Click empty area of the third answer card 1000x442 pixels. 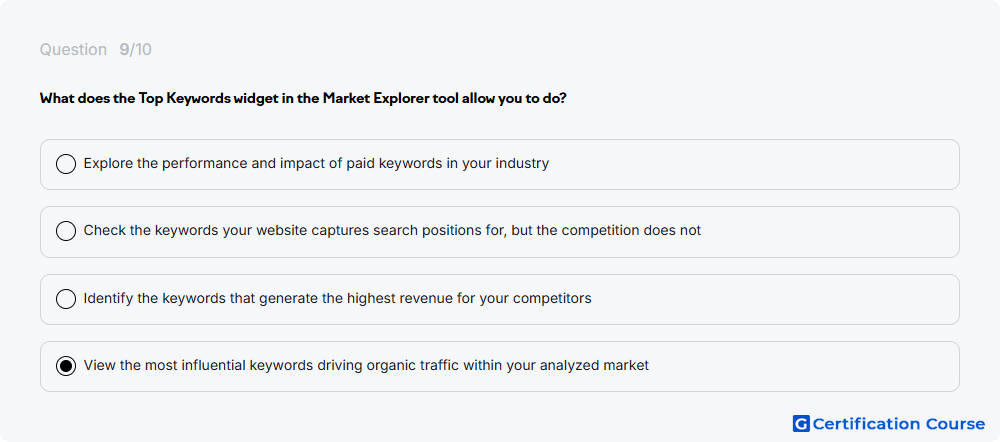pos(775,299)
